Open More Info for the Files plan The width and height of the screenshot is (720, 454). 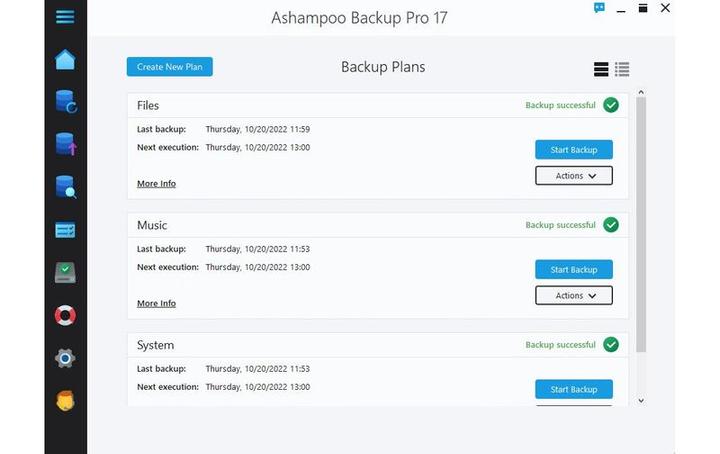[156, 184]
